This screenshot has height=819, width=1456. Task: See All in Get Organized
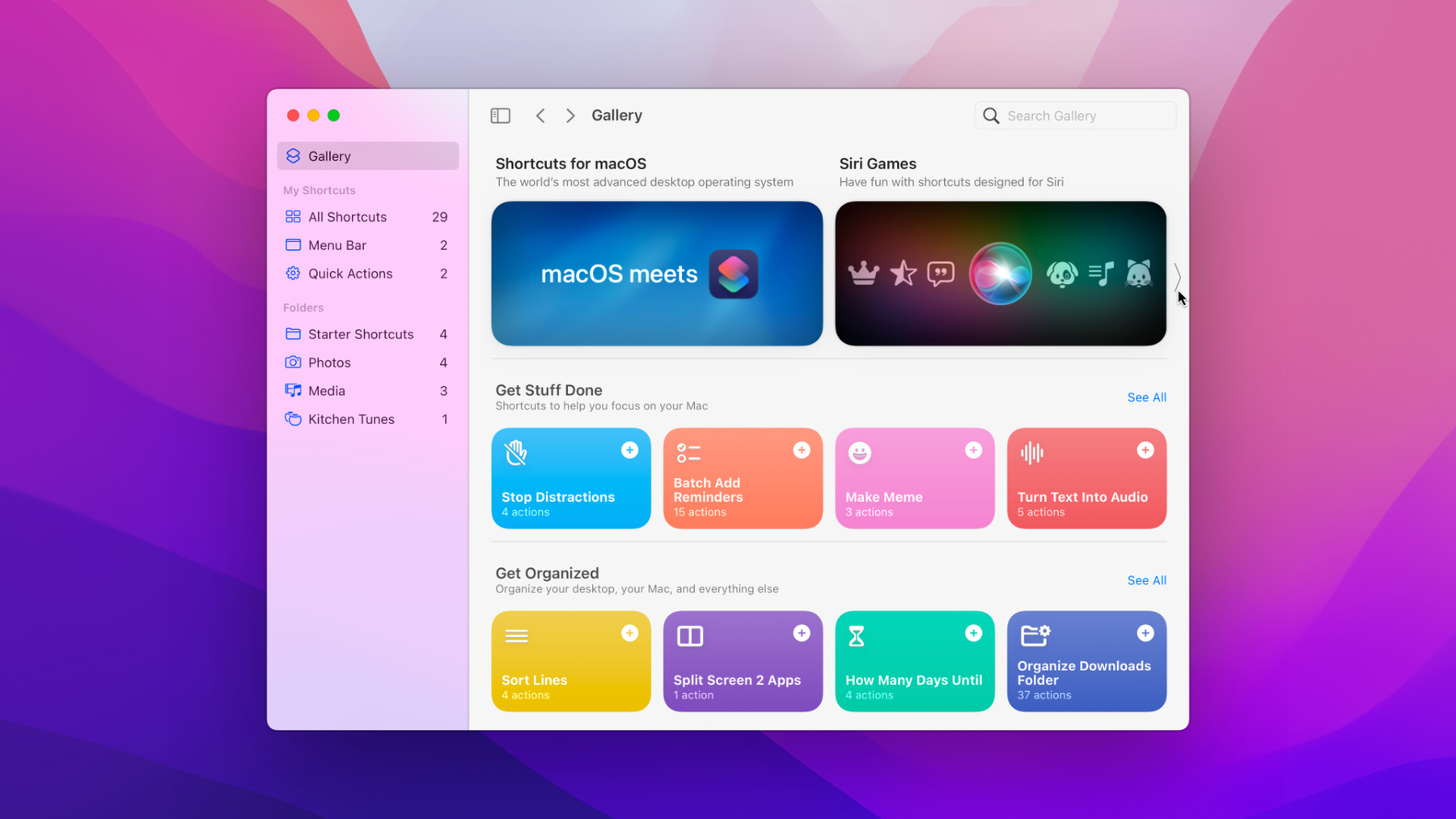(x=1146, y=580)
